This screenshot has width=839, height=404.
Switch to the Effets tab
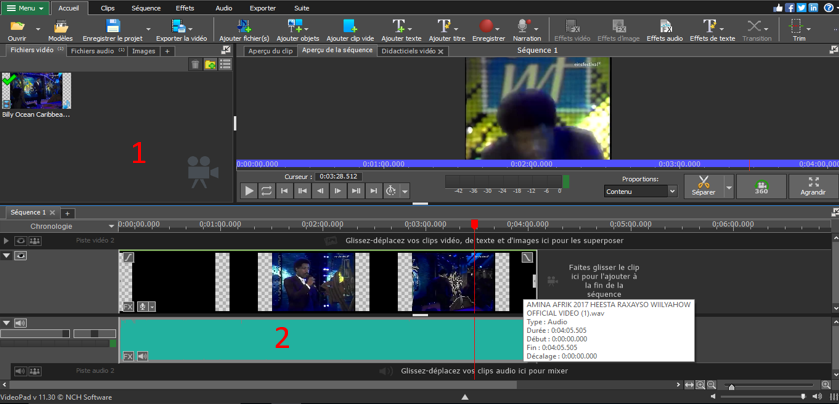pos(185,8)
